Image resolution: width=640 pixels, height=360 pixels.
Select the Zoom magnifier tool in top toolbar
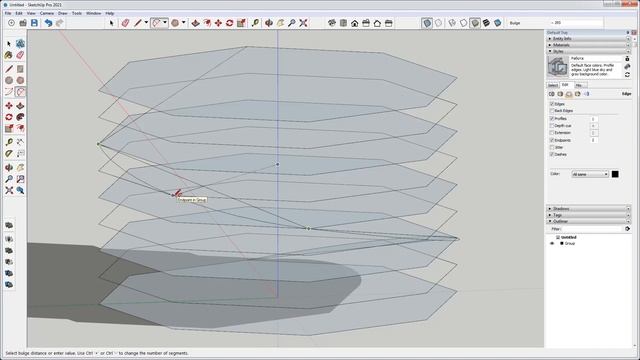291,23
